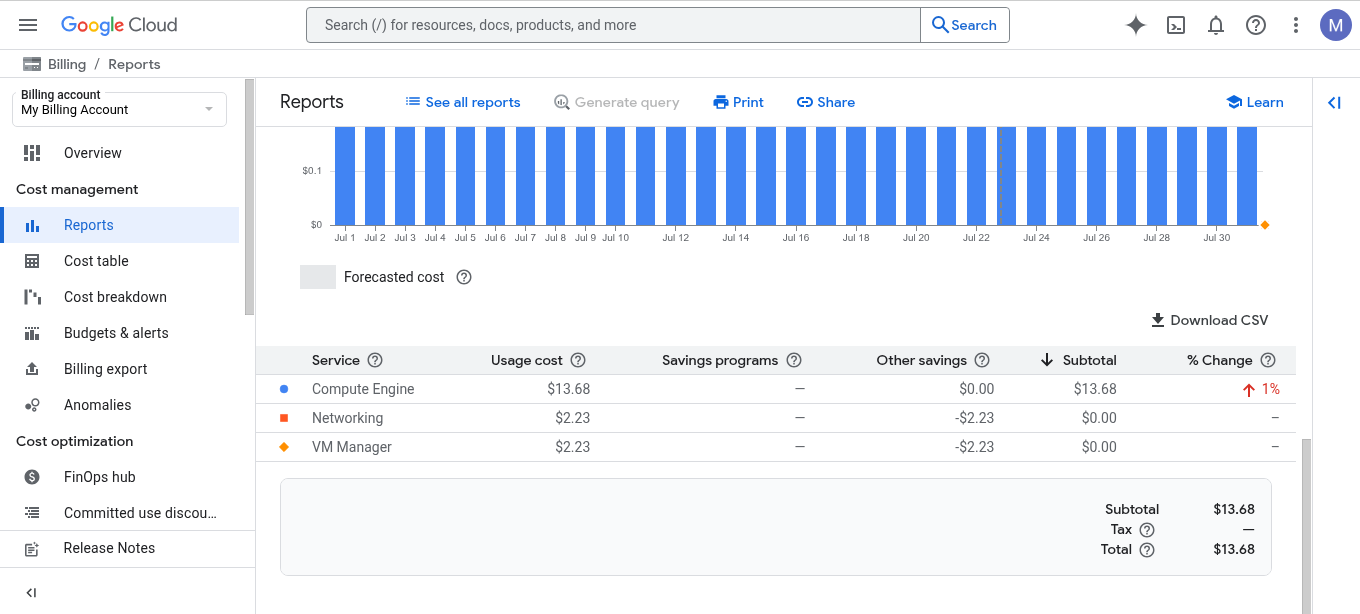
Task: Click help icon beside Usage cost header
Action: [578, 360]
